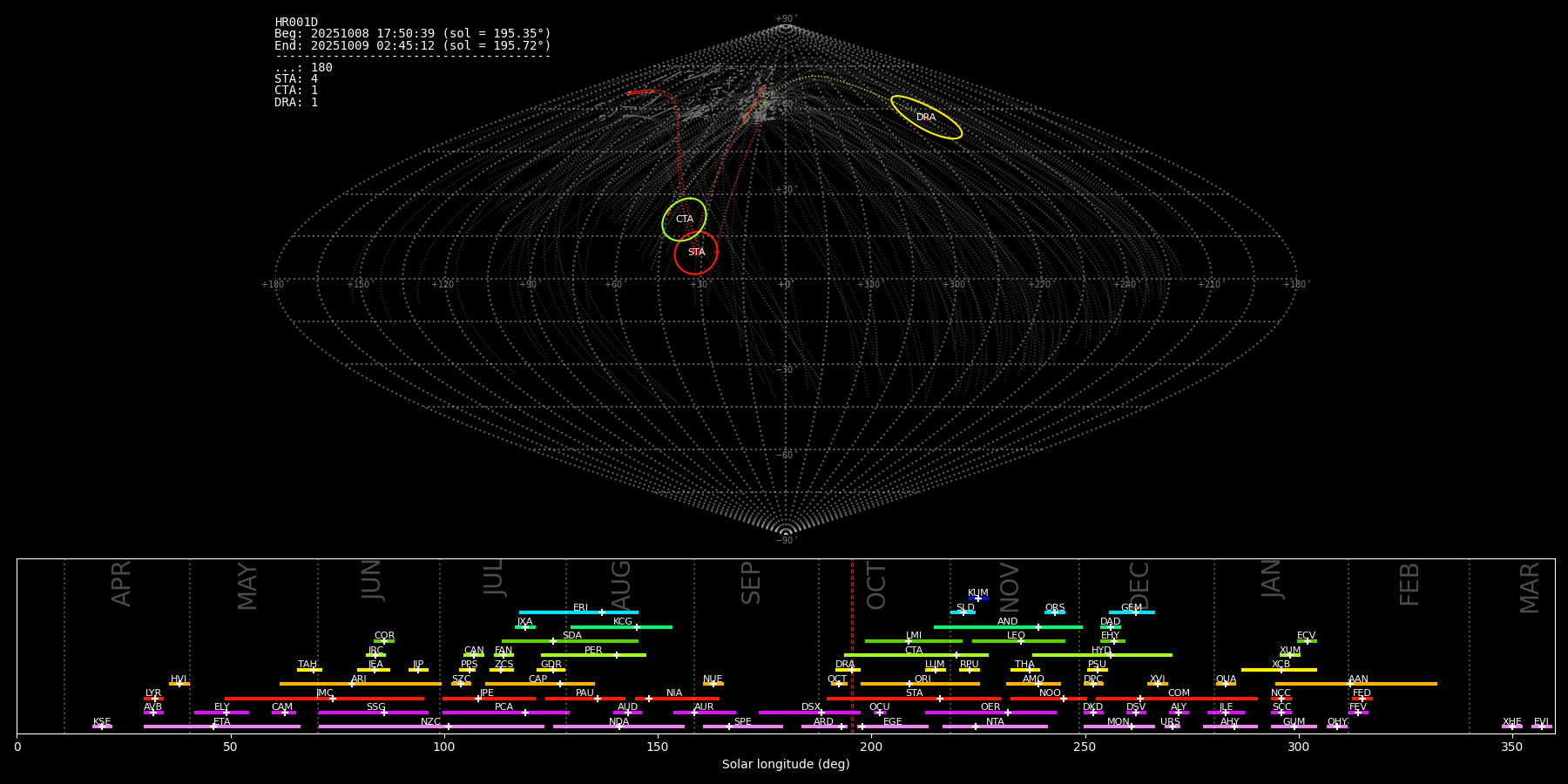Click the red STA radiant circle
1568x784 pixels.
(696, 253)
